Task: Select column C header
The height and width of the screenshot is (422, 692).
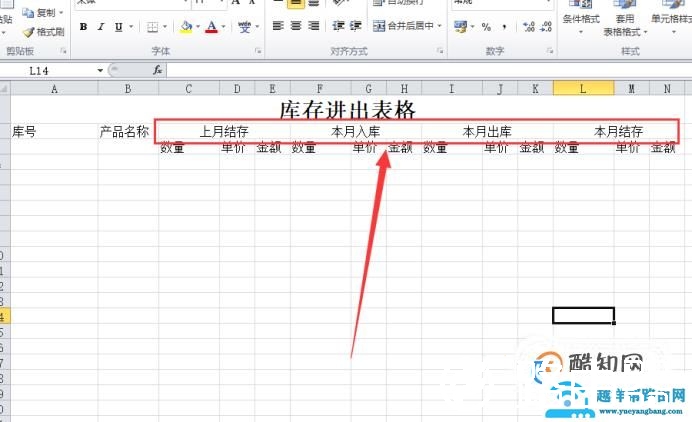Action: pyautogui.click(x=189, y=89)
